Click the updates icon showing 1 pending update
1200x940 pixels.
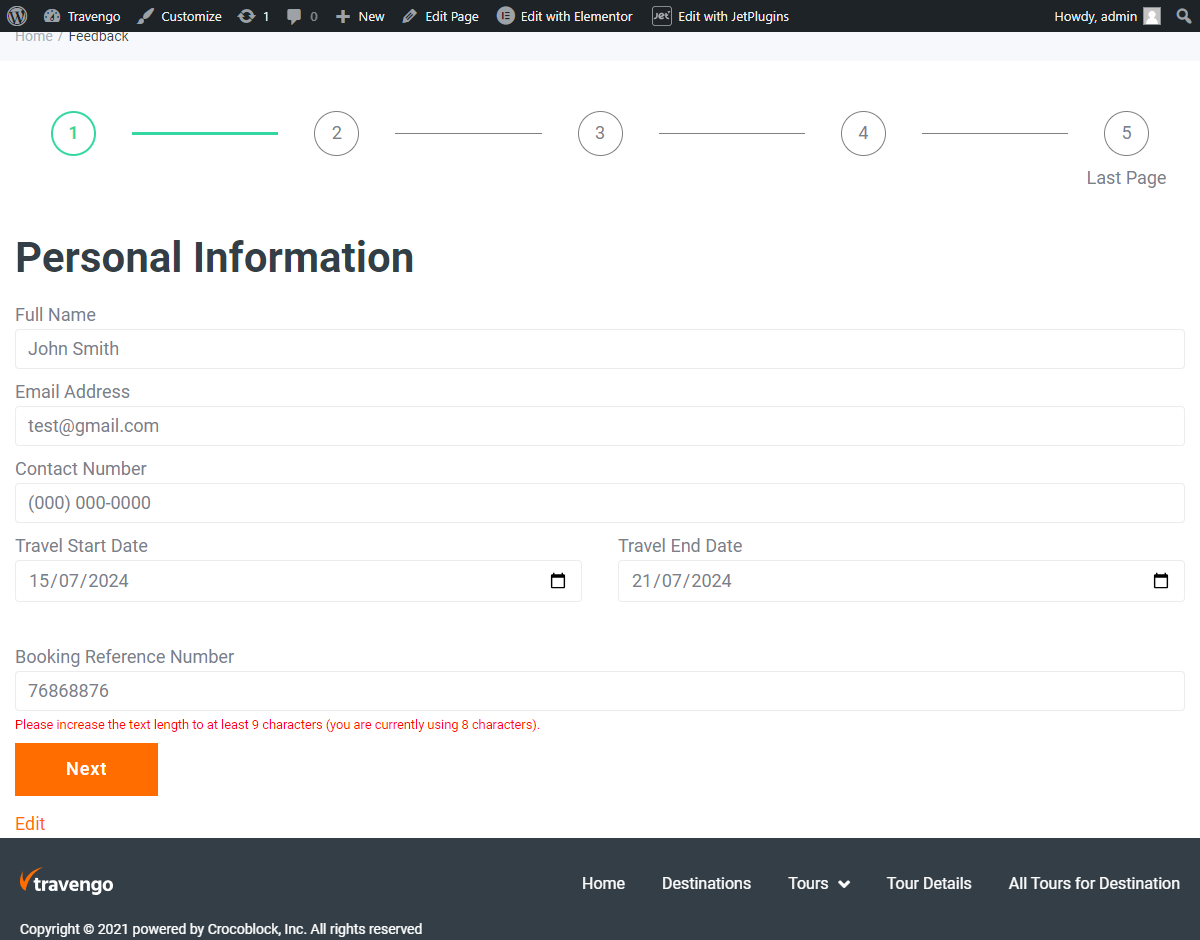click(253, 15)
